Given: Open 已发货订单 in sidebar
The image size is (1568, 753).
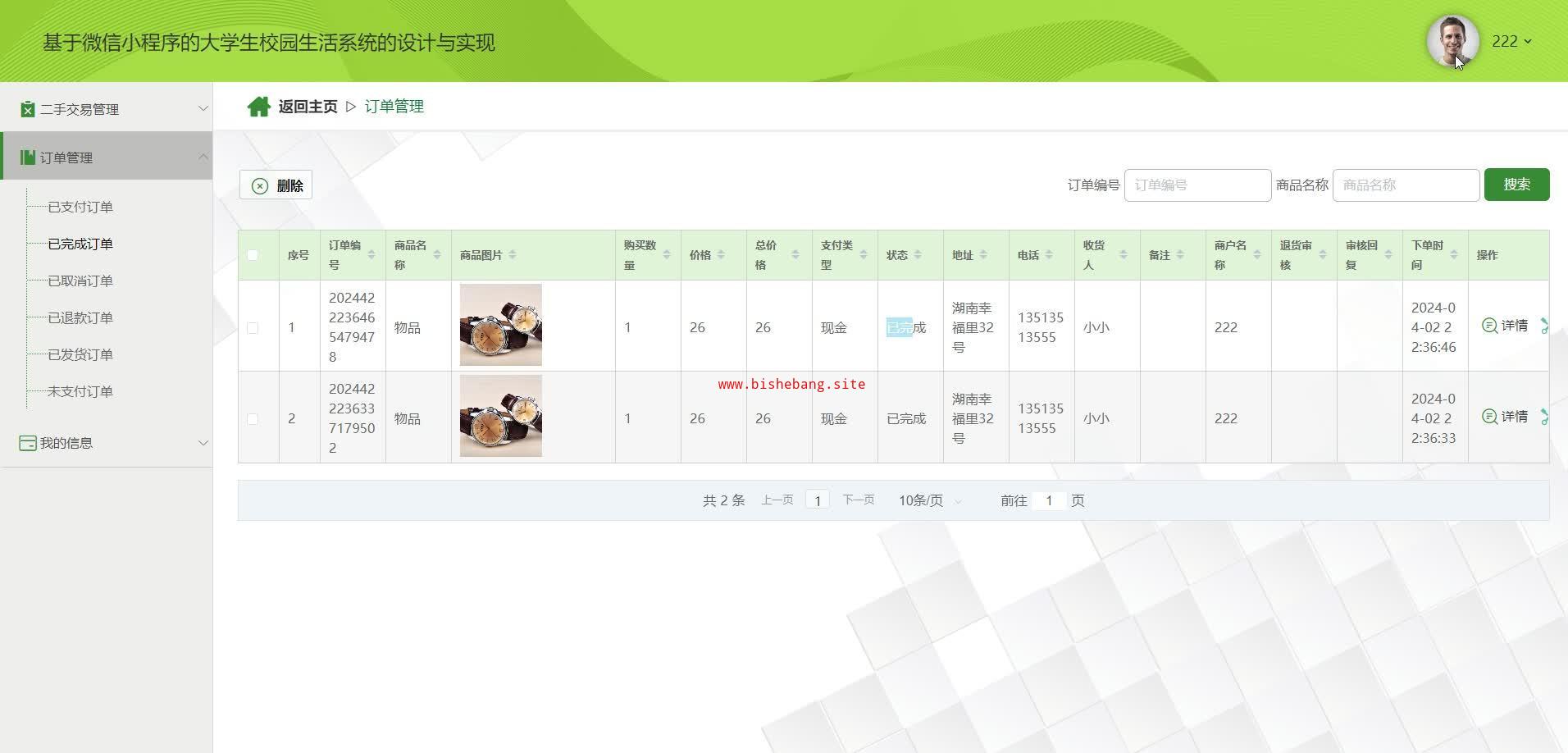Looking at the screenshot, I should tap(80, 354).
